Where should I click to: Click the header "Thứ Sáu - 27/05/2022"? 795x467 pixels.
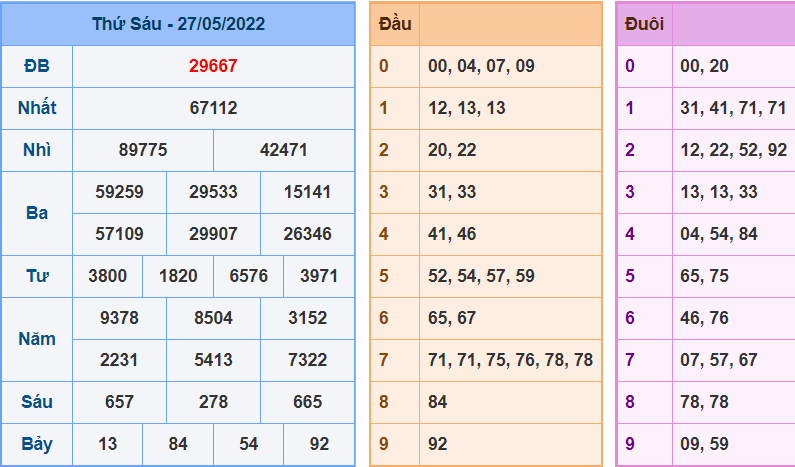point(178,24)
